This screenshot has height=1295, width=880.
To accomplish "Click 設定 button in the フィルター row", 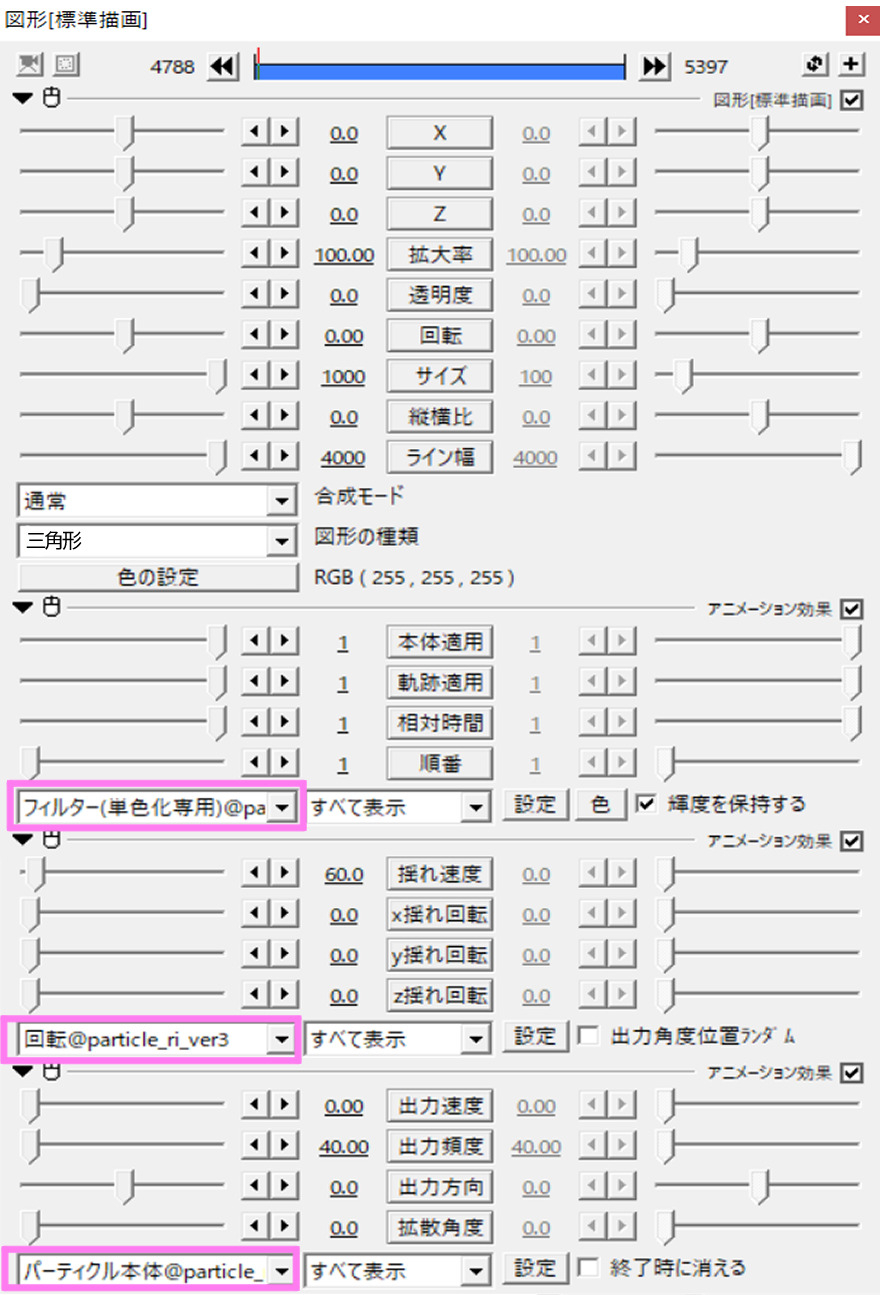I will tap(535, 803).
